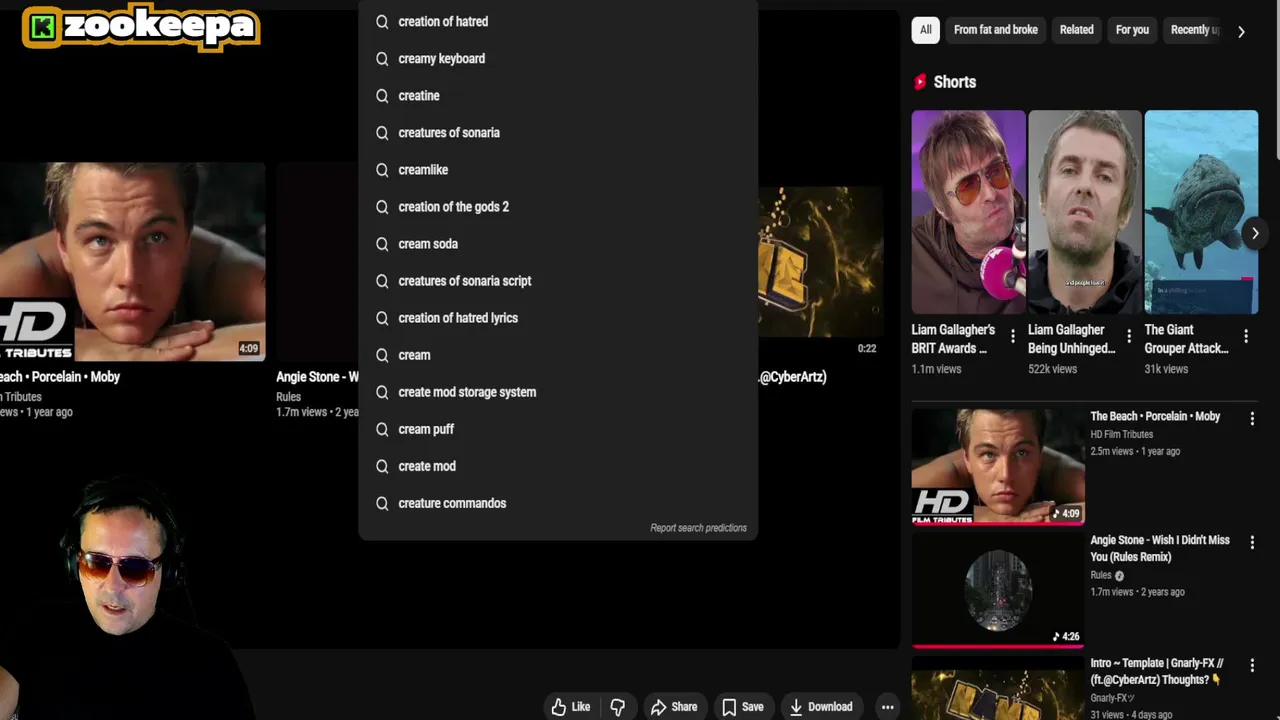Screen dimensions: 1280x720
Task: Open options for sidebar Angie Stone video
Action: point(1252,541)
